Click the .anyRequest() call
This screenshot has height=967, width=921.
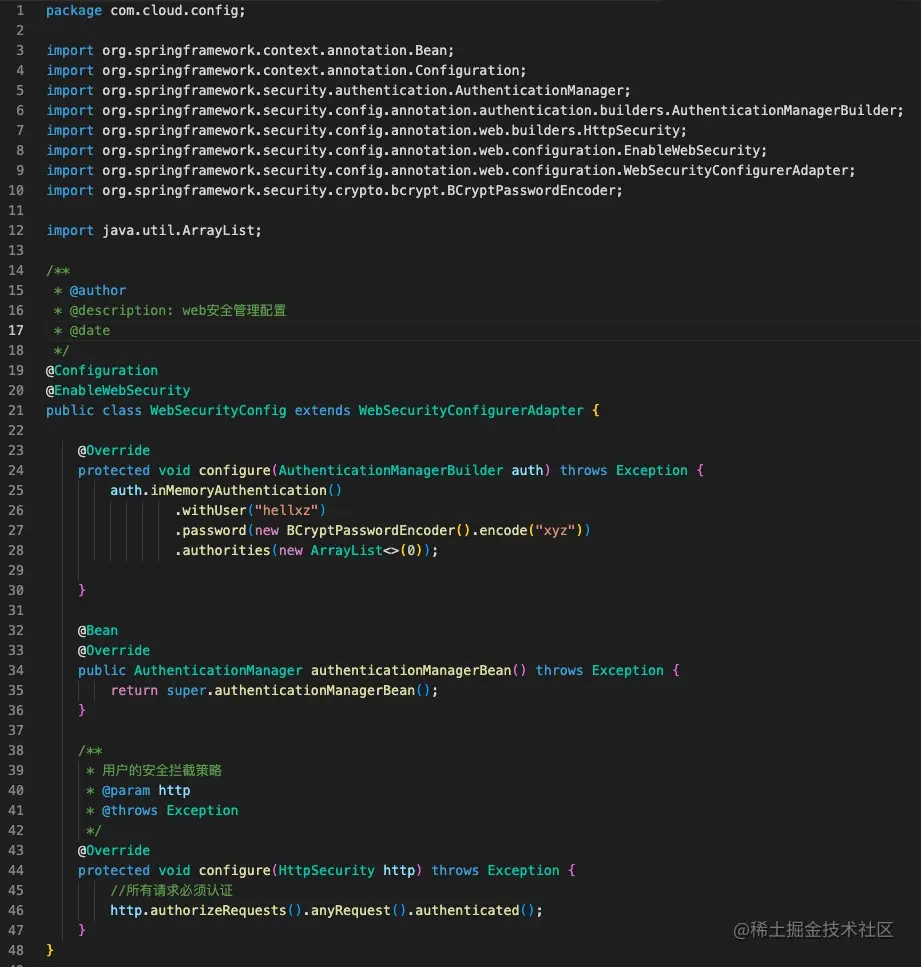click(x=355, y=910)
